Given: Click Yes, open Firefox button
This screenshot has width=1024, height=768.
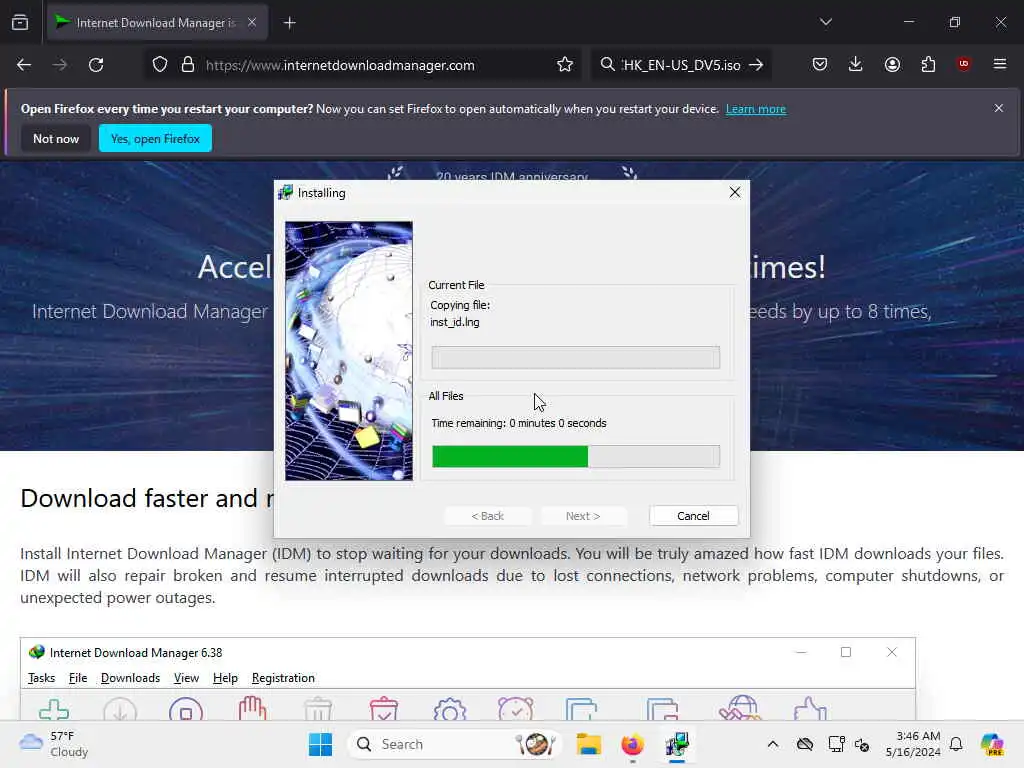Looking at the screenshot, I should (155, 138).
